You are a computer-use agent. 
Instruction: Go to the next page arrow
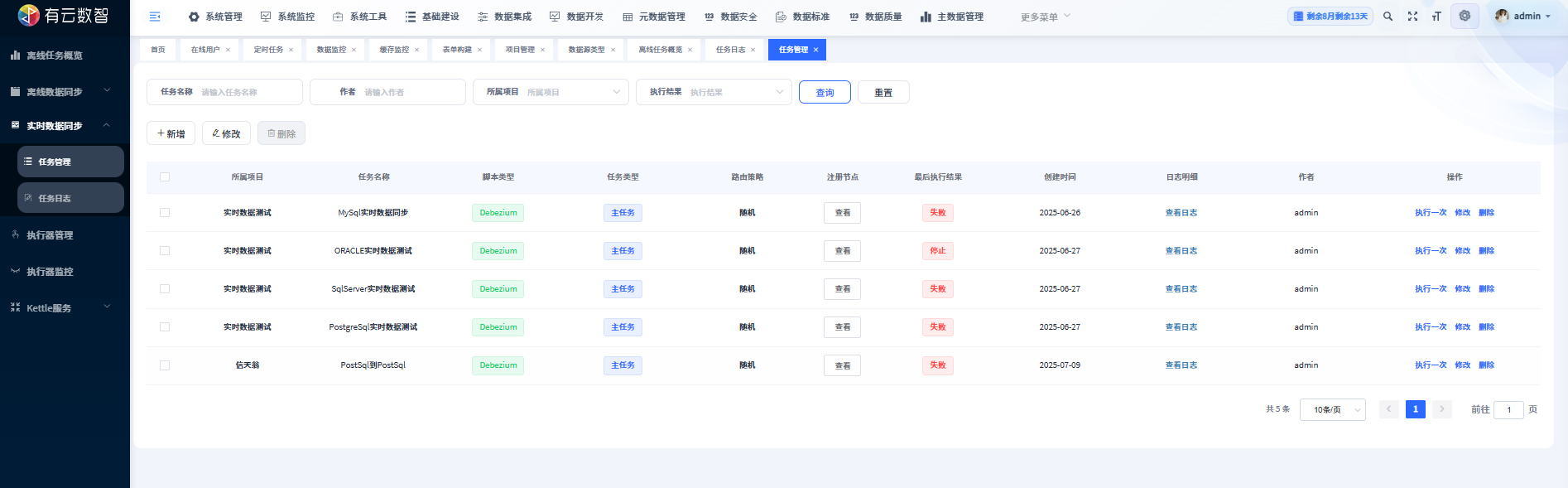[1441, 409]
